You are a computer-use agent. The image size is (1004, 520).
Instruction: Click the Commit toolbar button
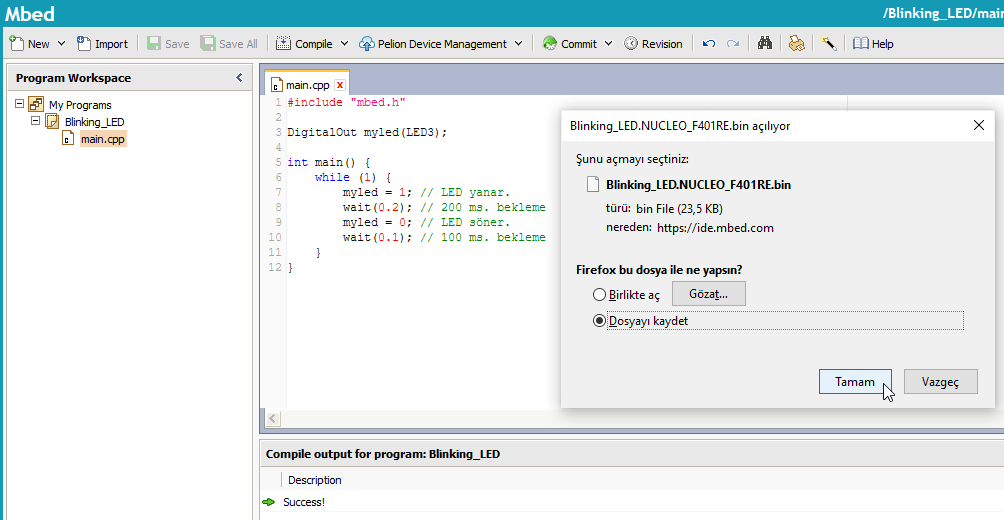coord(569,44)
